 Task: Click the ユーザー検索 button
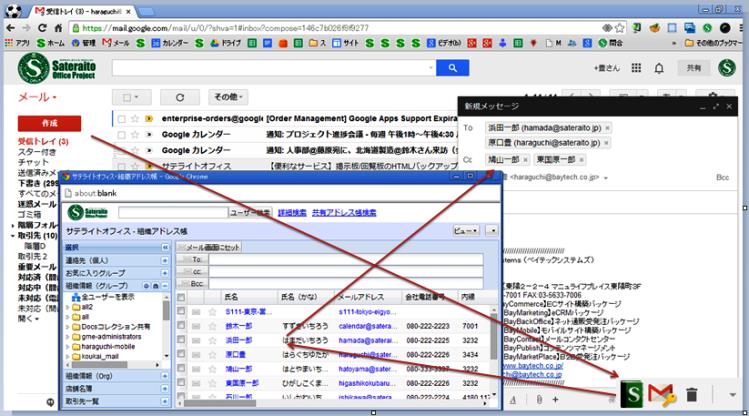click(250, 213)
